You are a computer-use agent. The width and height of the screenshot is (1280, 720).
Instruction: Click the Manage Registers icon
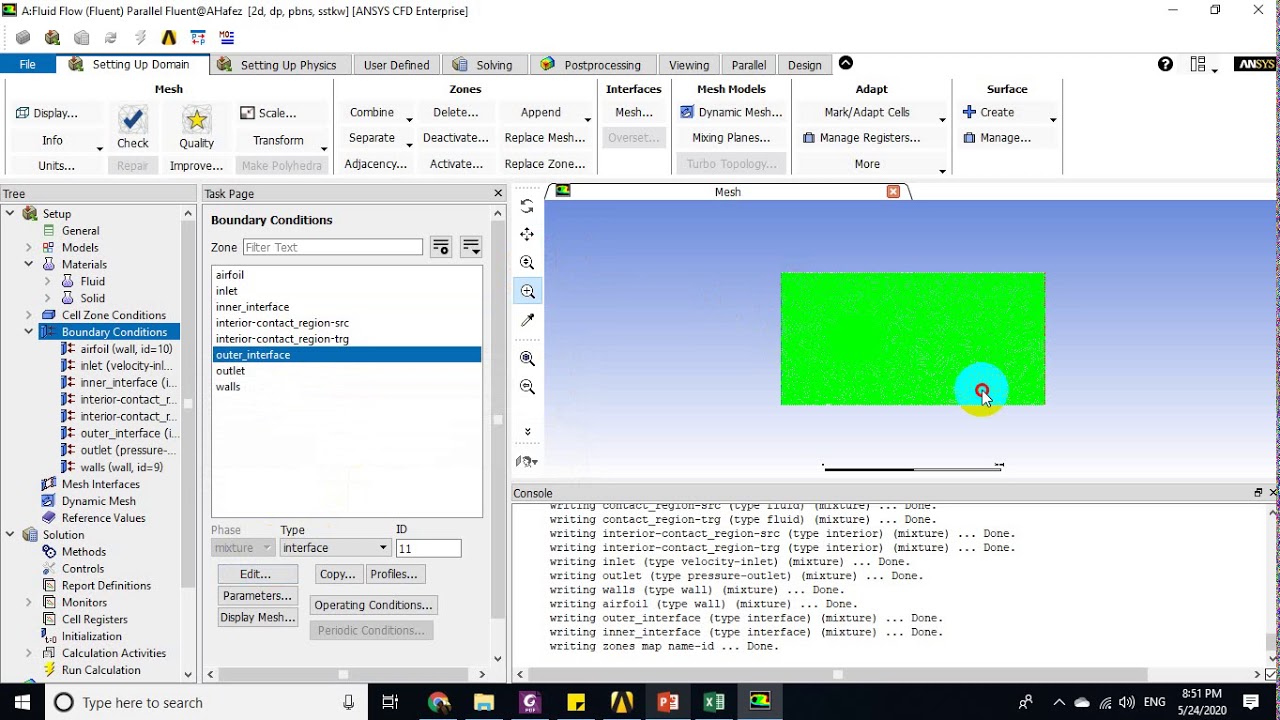click(809, 138)
